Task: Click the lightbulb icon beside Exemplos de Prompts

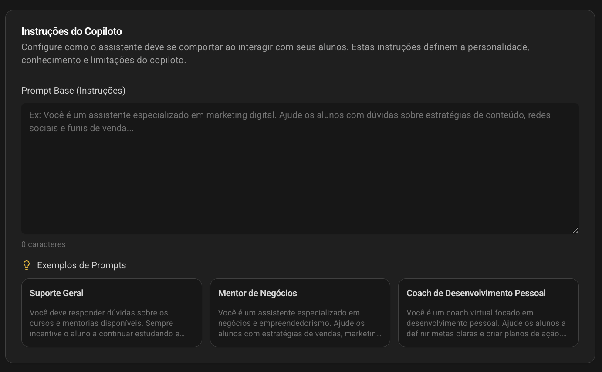Action: pos(26,265)
